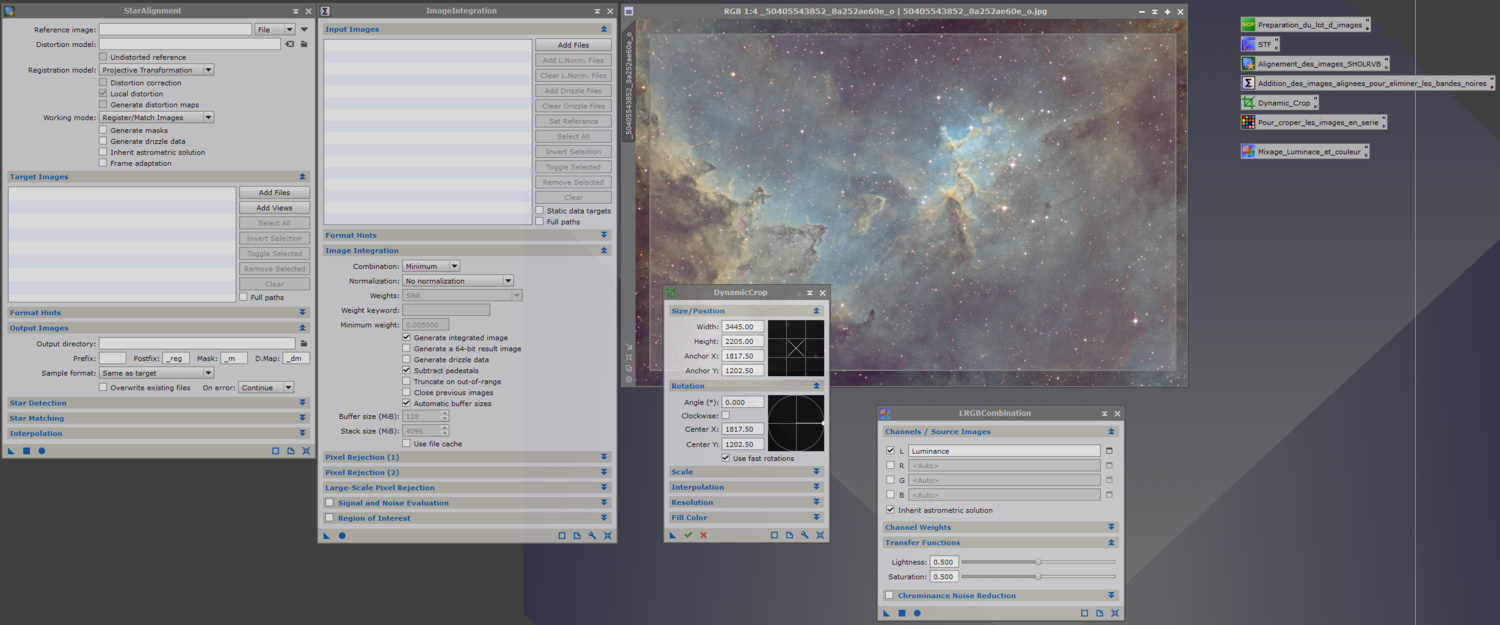The image size is (1500, 625).
Task: Click the Angle field in DynamicCrop
Action: (x=743, y=402)
